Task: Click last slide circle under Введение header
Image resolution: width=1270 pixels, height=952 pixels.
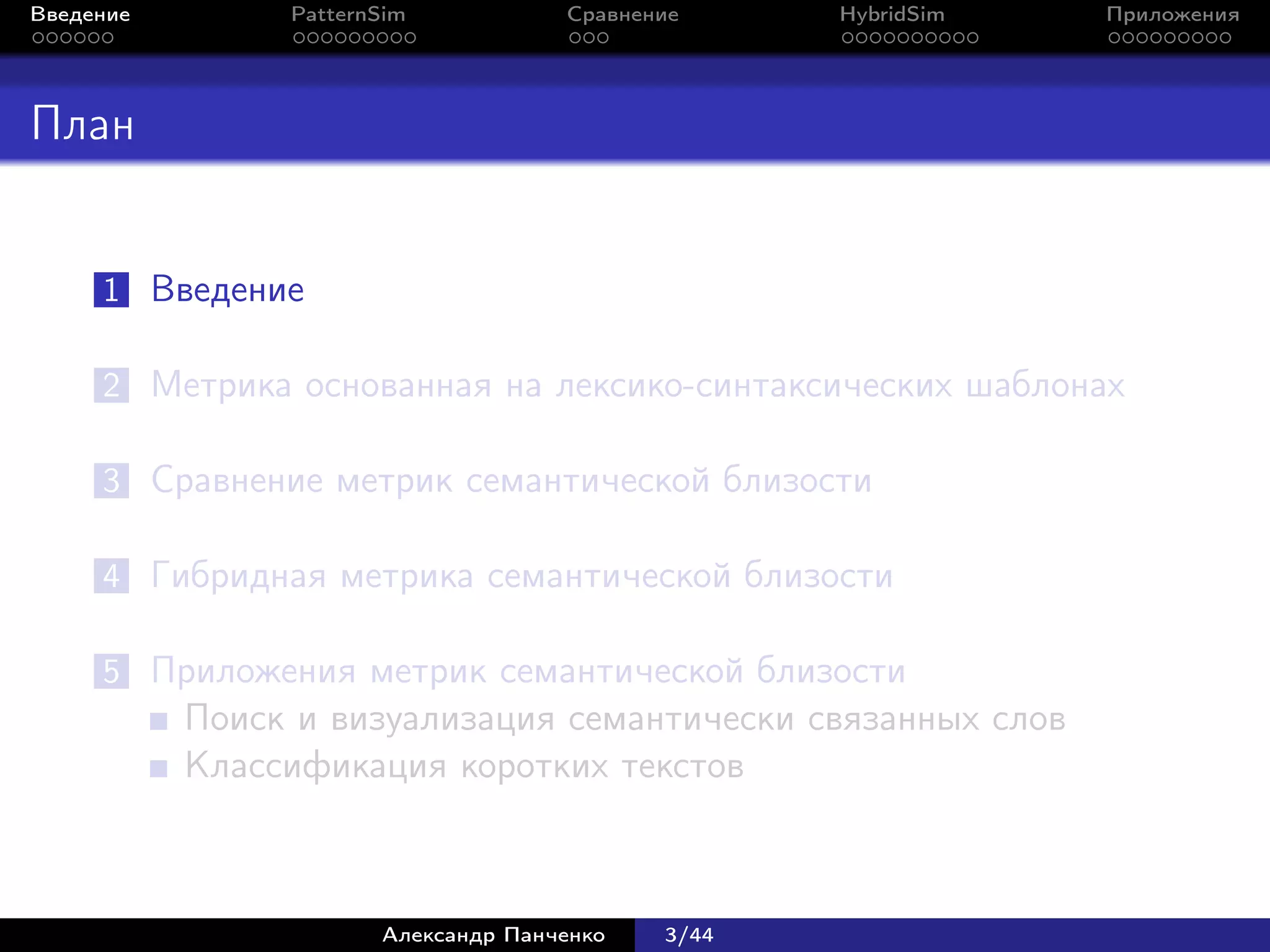Action: pyautogui.click(x=107, y=38)
